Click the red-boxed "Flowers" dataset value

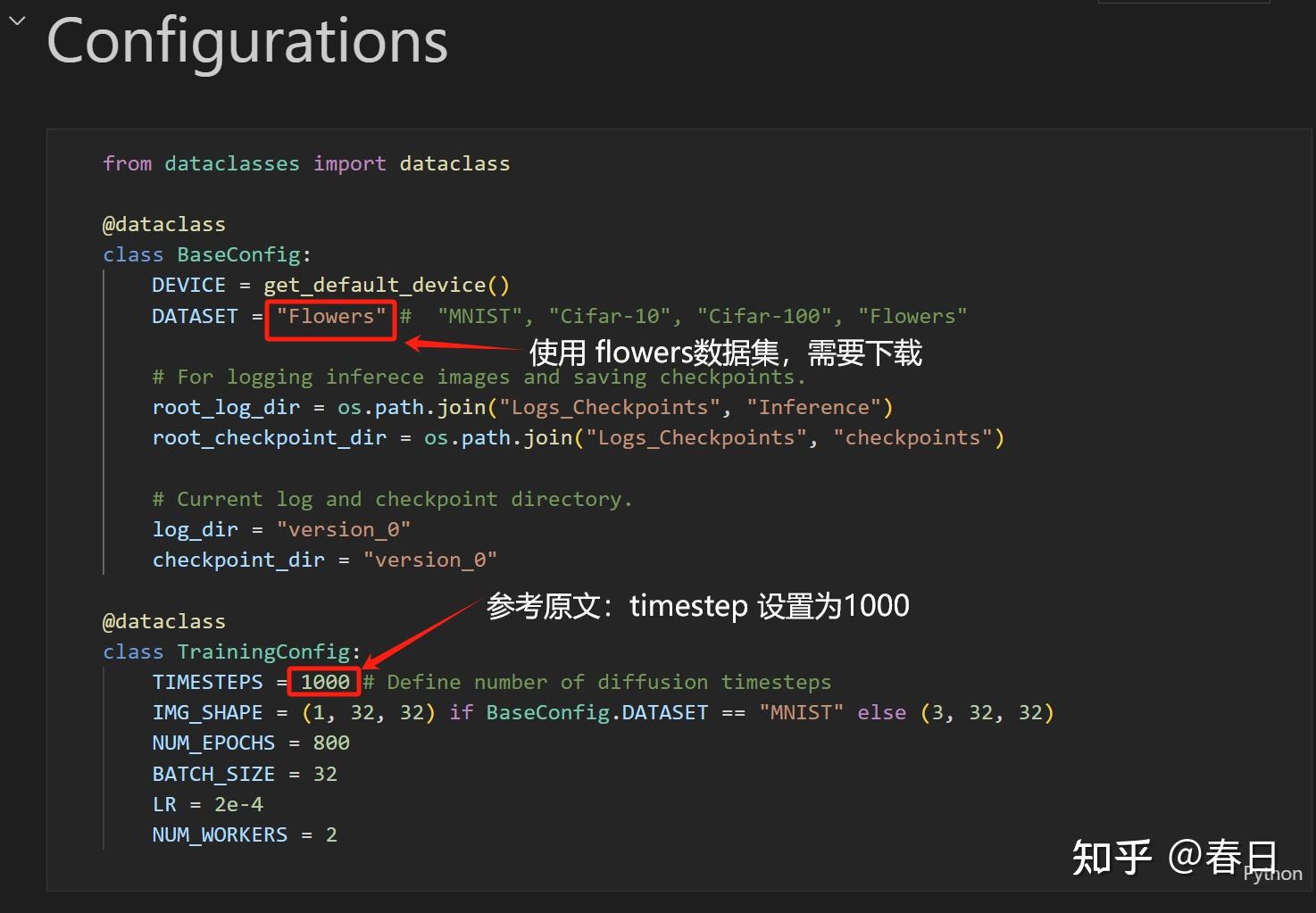pyautogui.click(x=329, y=317)
